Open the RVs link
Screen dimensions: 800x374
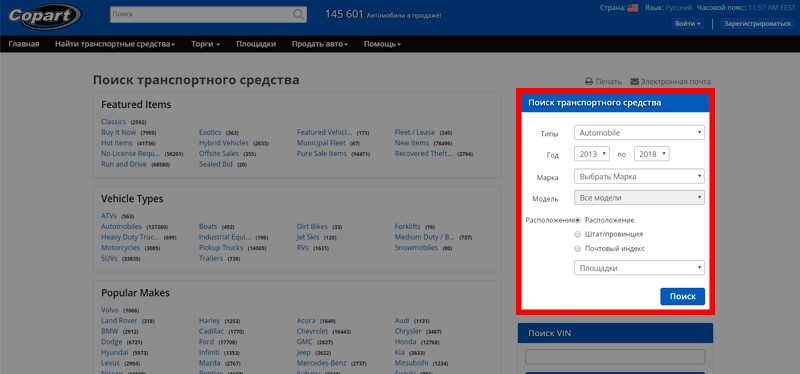tap(303, 248)
